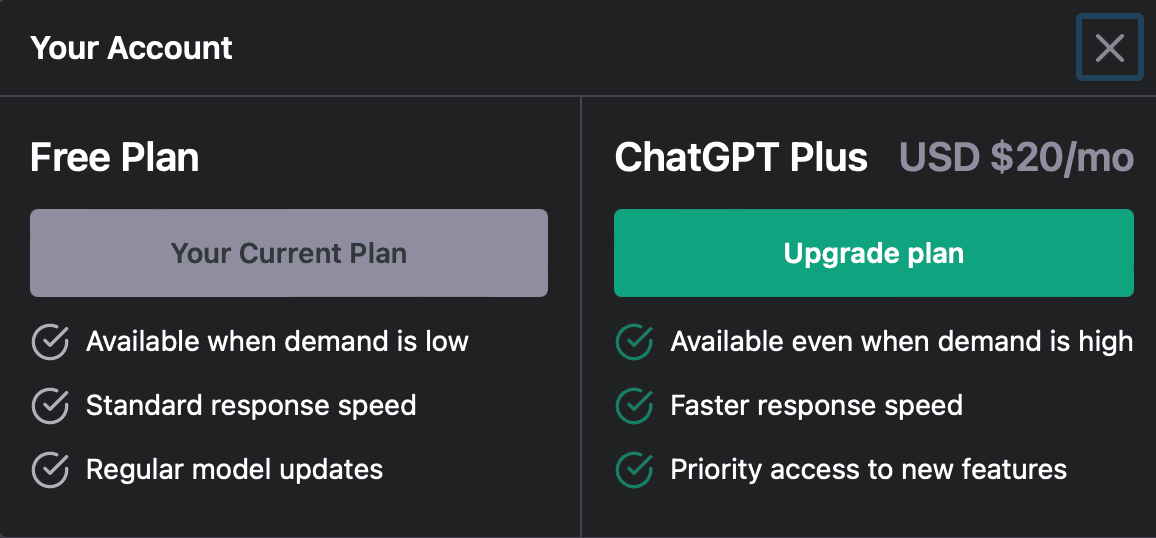Click checkmark icon beside Regular model updates
Screen dimensions: 1156x538
pyautogui.click(x=50, y=469)
